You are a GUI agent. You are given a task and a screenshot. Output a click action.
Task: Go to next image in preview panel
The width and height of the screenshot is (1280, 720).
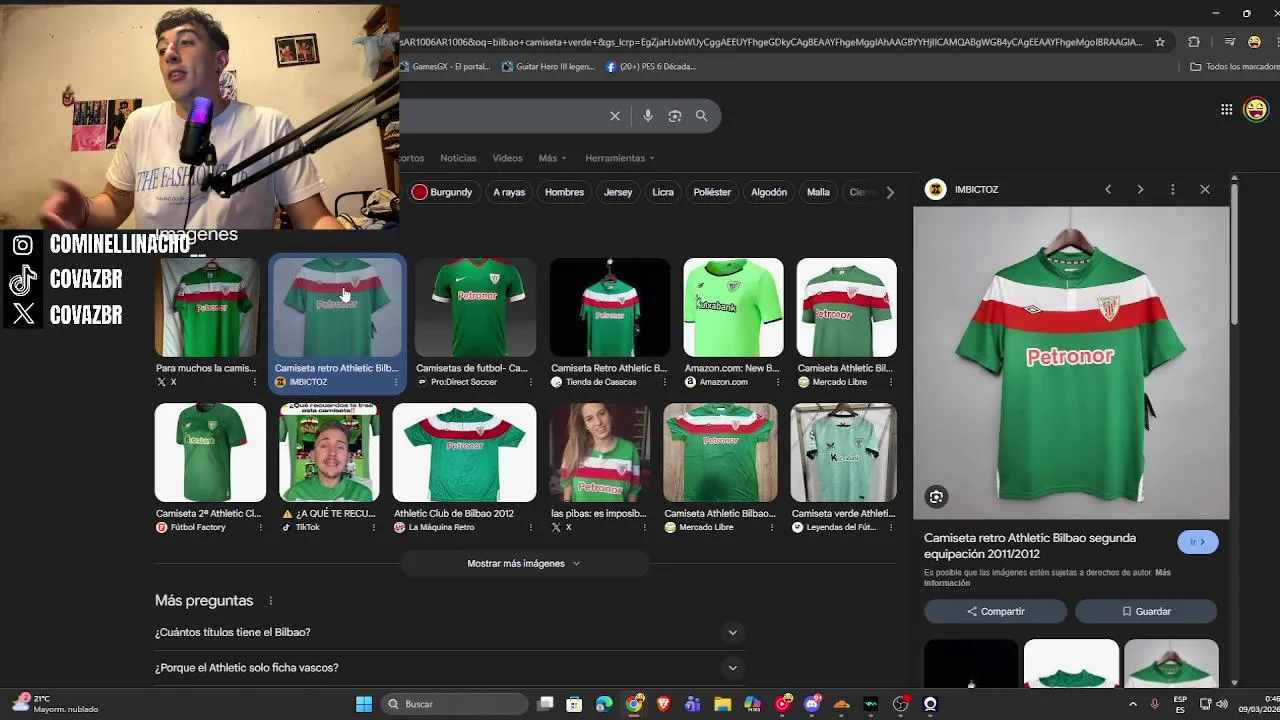click(x=1140, y=189)
